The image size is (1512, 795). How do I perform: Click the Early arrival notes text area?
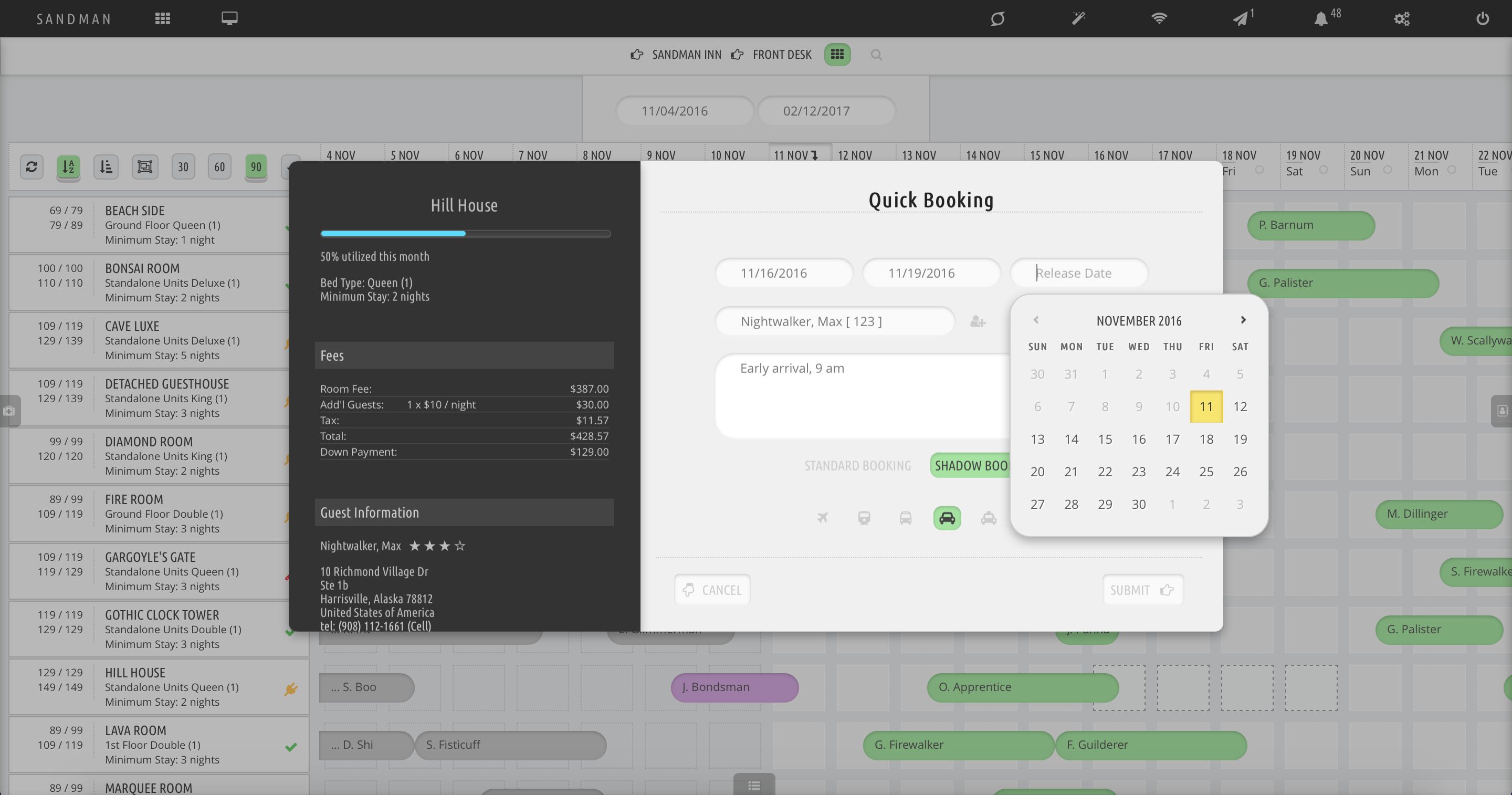coord(863,396)
